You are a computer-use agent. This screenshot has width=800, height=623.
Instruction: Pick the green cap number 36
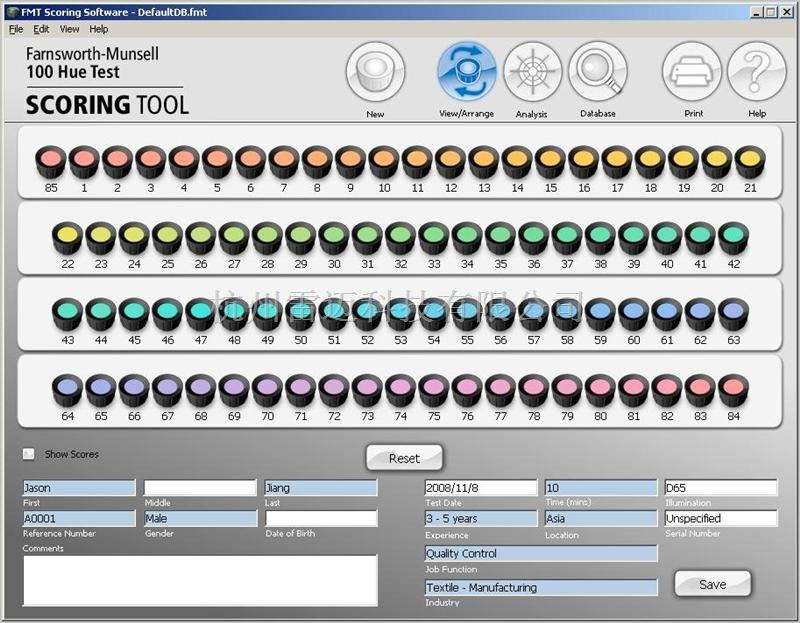click(x=534, y=238)
